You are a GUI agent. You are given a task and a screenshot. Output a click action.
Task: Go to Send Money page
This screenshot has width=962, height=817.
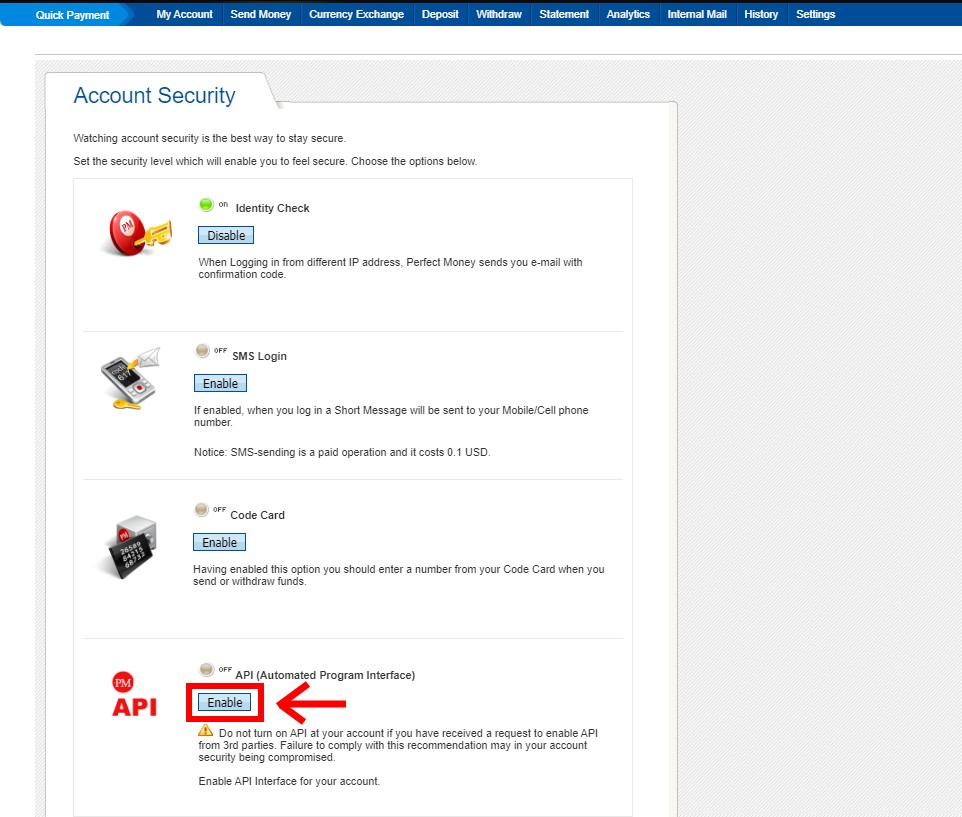pyautogui.click(x=260, y=15)
